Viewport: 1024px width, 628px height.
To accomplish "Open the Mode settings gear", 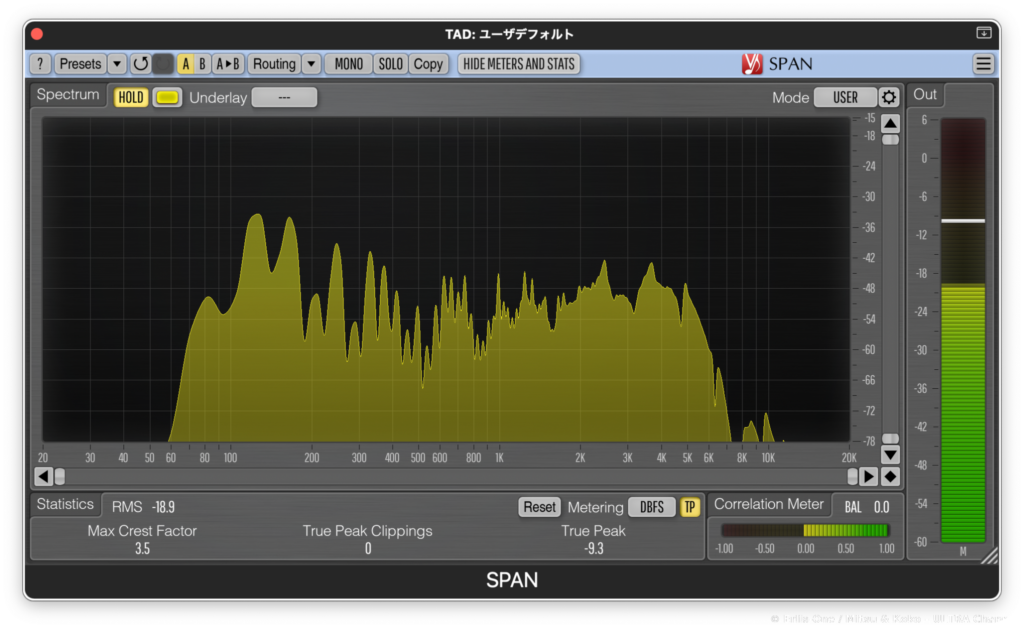I will [x=889, y=97].
